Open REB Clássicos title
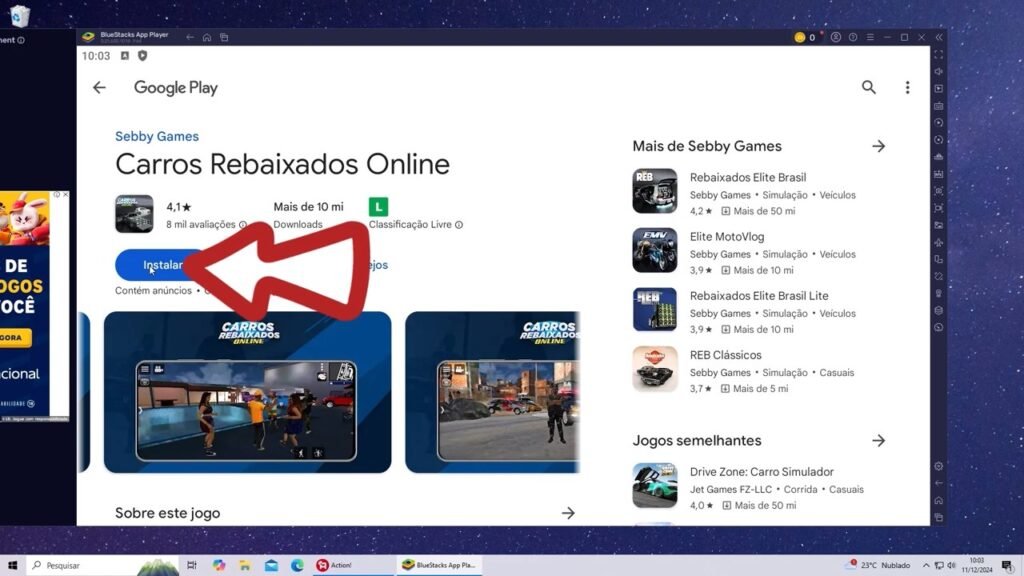The image size is (1024, 576). 726,355
